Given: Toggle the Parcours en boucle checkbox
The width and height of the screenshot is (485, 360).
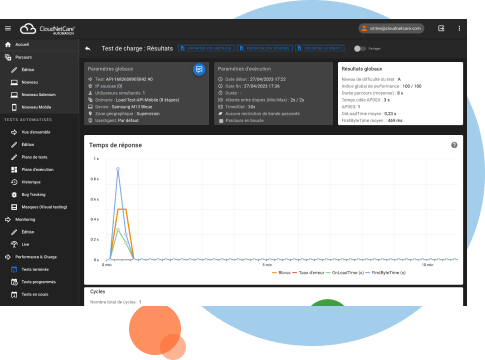Looking at the screenshot, I should coord(221,121).
